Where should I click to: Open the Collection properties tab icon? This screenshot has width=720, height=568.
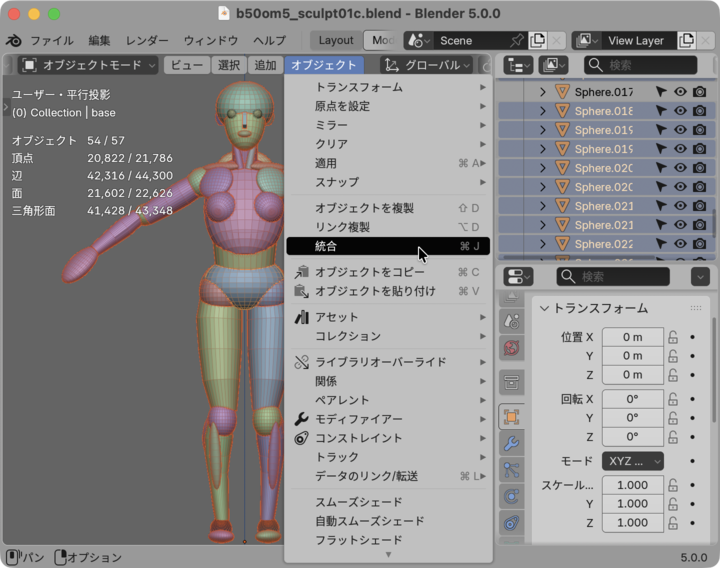click(512, 382)
